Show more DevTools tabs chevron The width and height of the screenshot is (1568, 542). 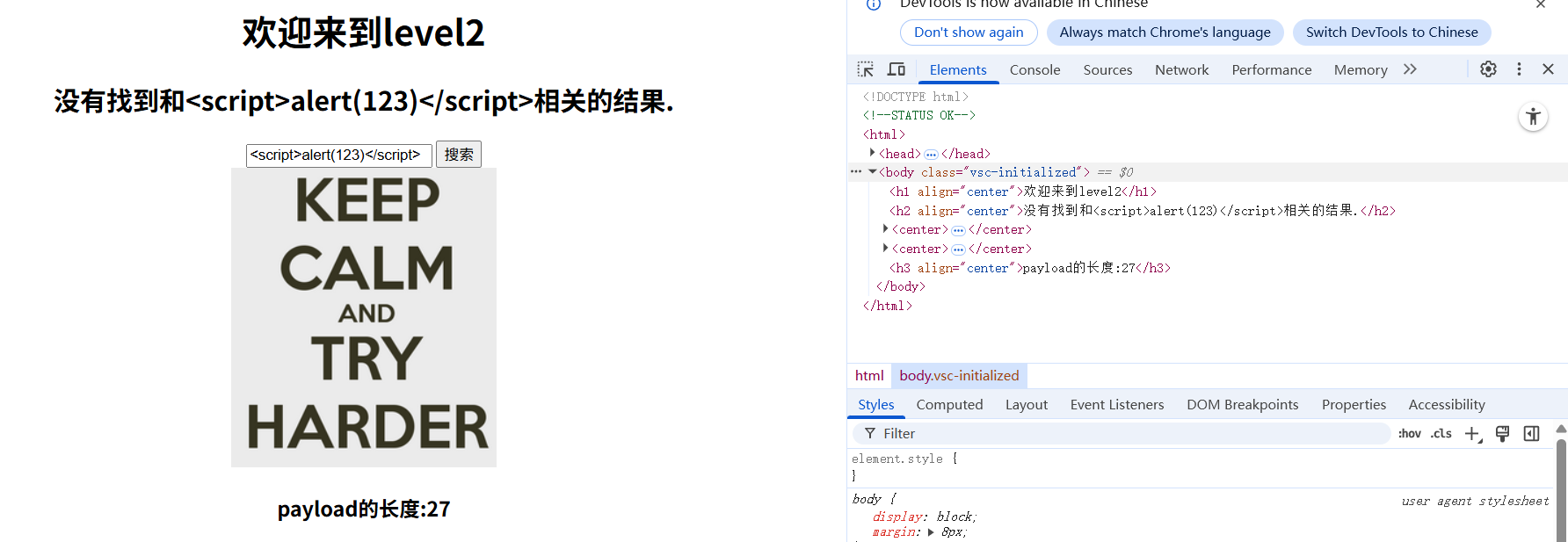[1410, 69]
